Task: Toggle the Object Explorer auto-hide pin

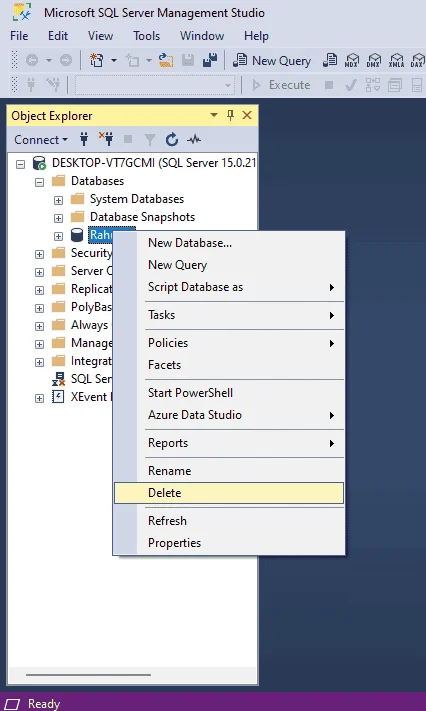Action: [230, 116]
